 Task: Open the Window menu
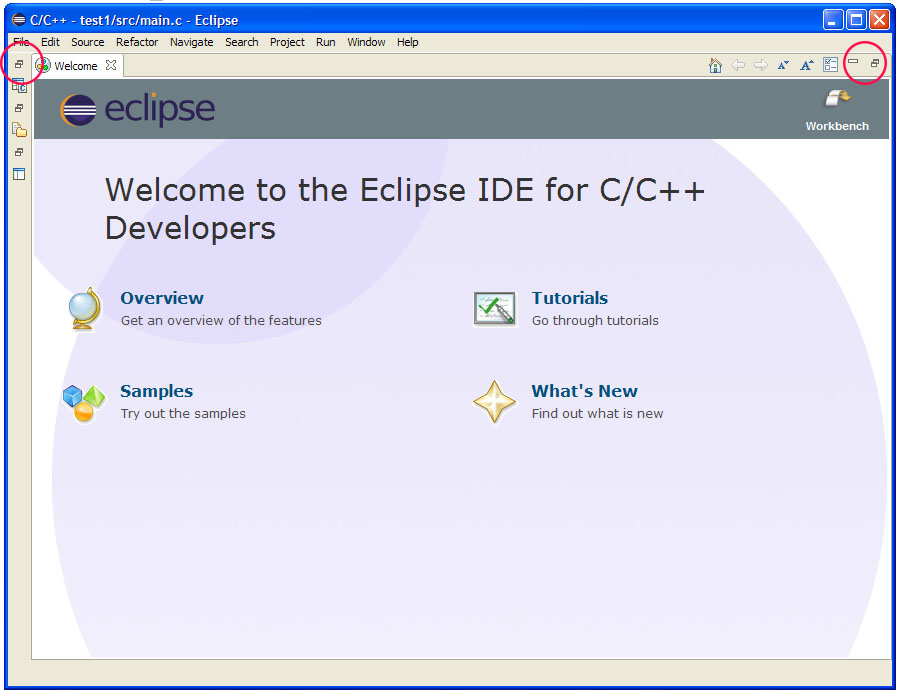pos(366,42)
